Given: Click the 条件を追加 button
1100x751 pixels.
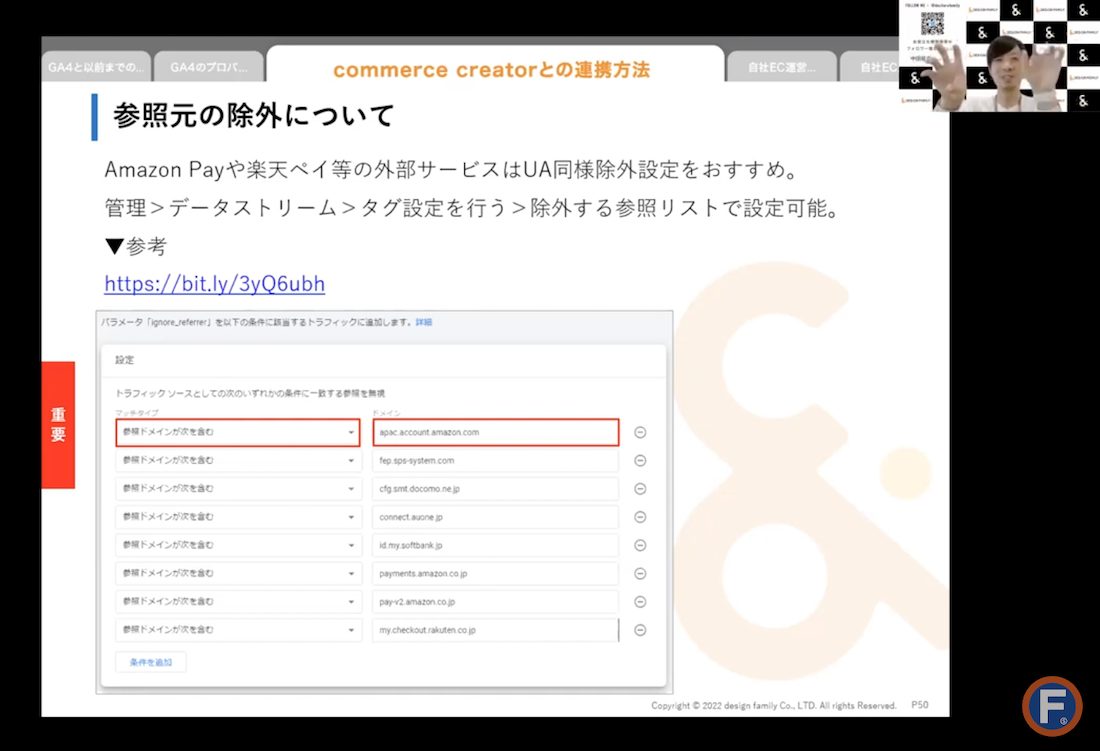Looking at the screenshot, I should click(151, 662).
